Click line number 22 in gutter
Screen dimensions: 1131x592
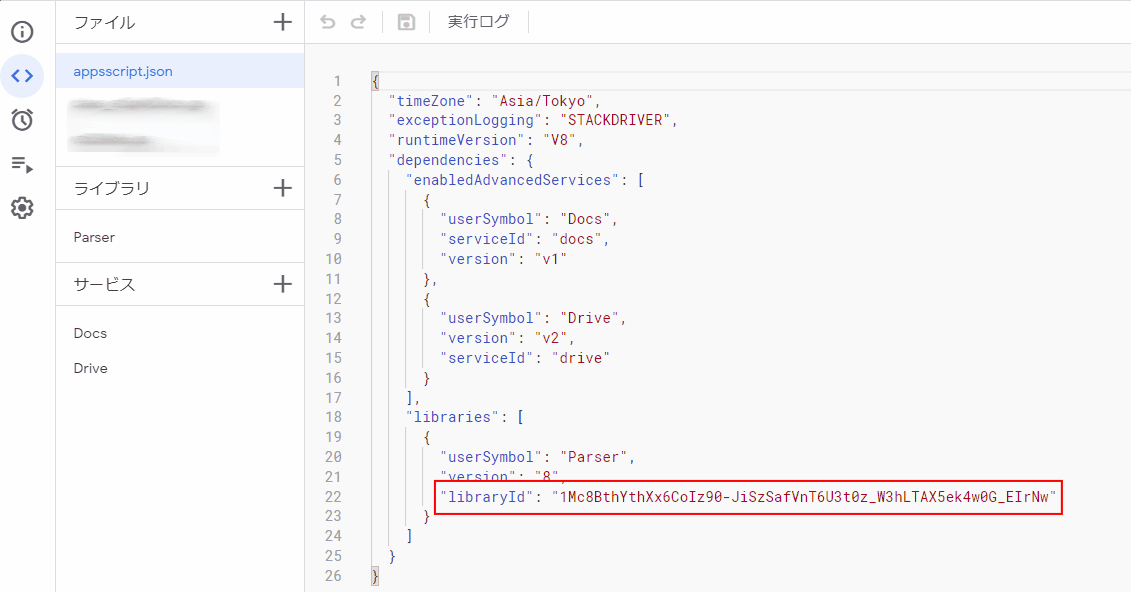pos(333,497)
